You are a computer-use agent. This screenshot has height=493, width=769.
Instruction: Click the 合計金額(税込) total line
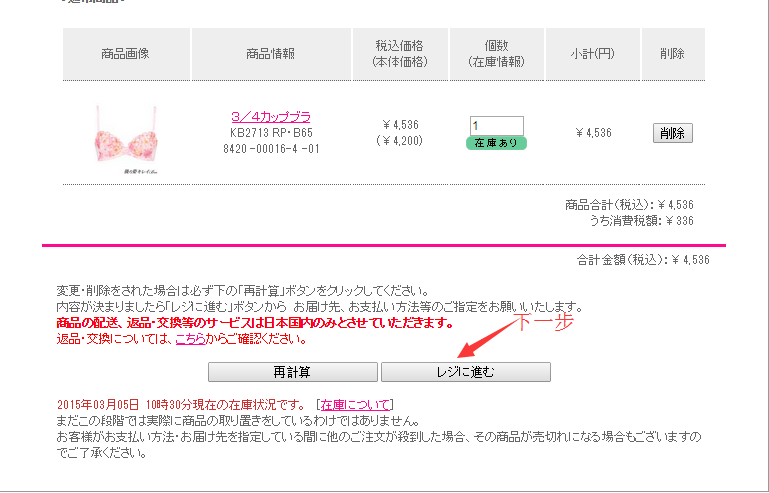click(643, 260)
